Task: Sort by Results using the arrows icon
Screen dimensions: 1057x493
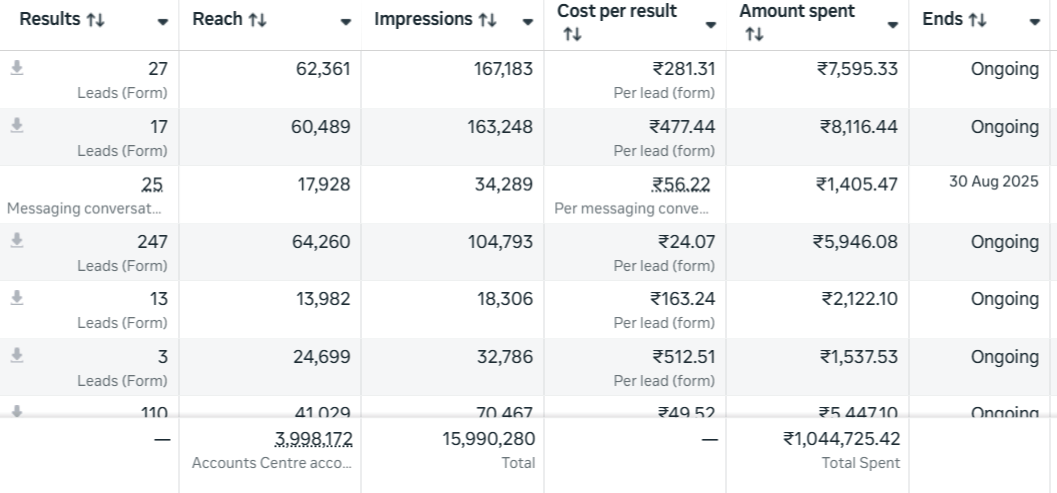Action: coord(96,21)
